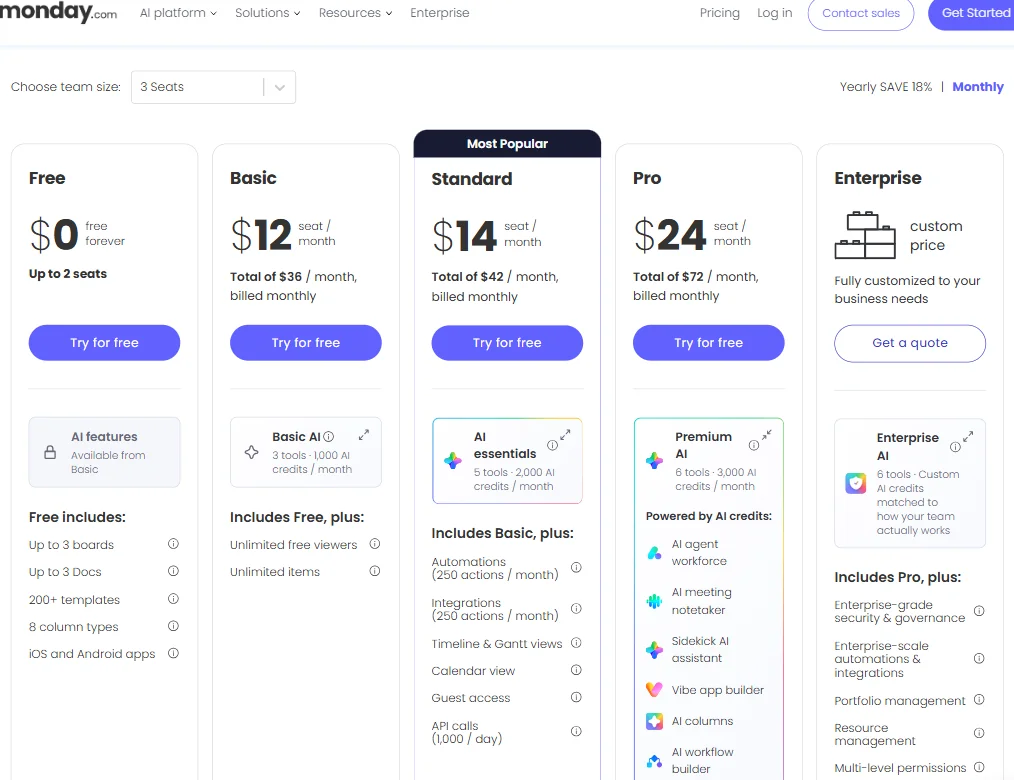Open info for Up to 3 boards
Viewport: 1014px width, 780px height.
[x=173, y=544]
